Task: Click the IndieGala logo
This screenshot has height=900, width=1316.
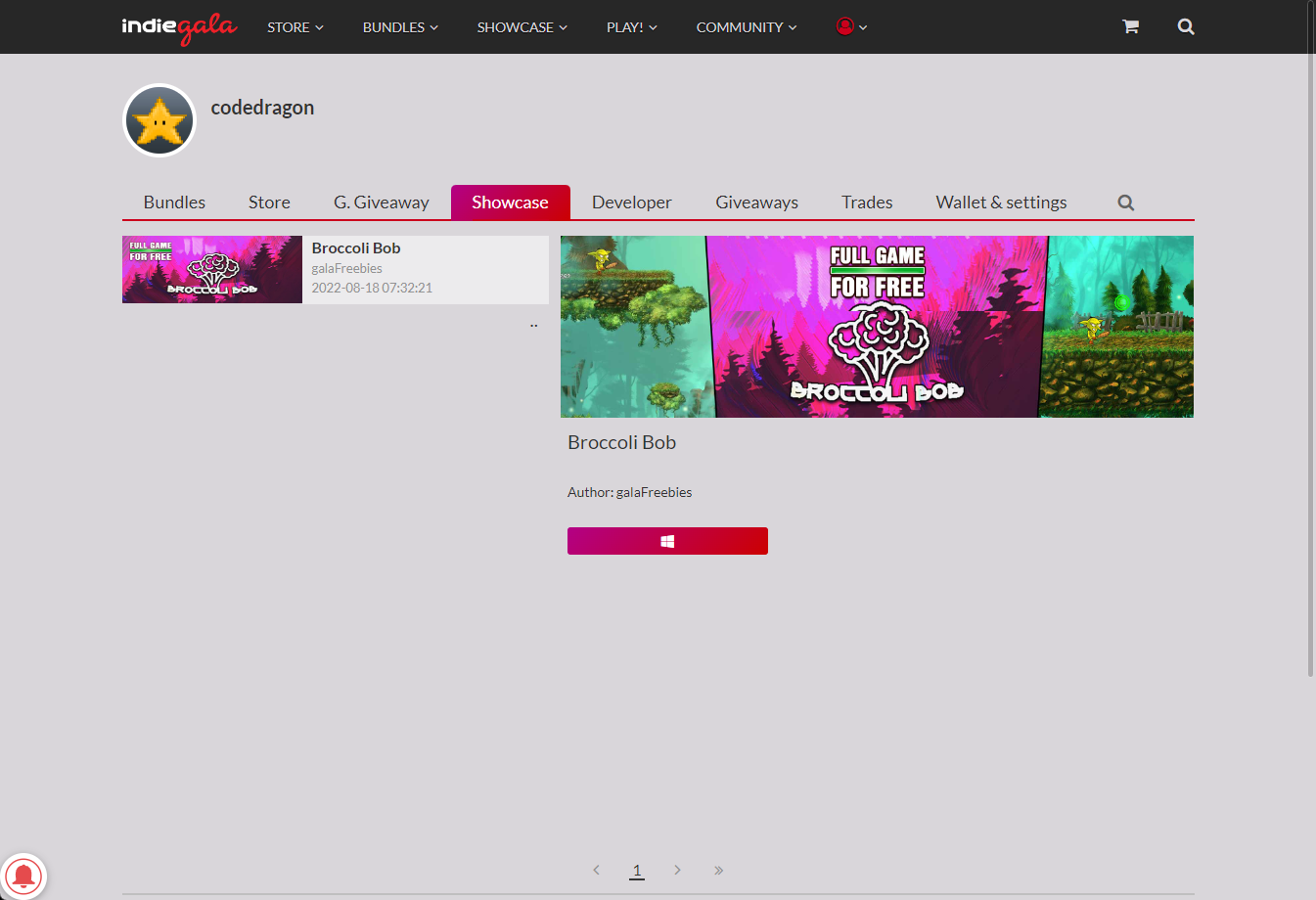Action: point(179,27)
